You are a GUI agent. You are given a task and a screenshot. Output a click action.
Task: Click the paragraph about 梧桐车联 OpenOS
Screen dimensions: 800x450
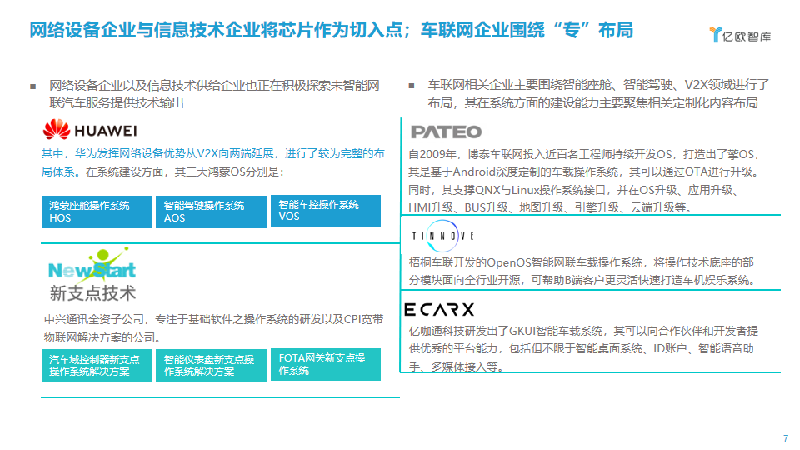point(582,271)
